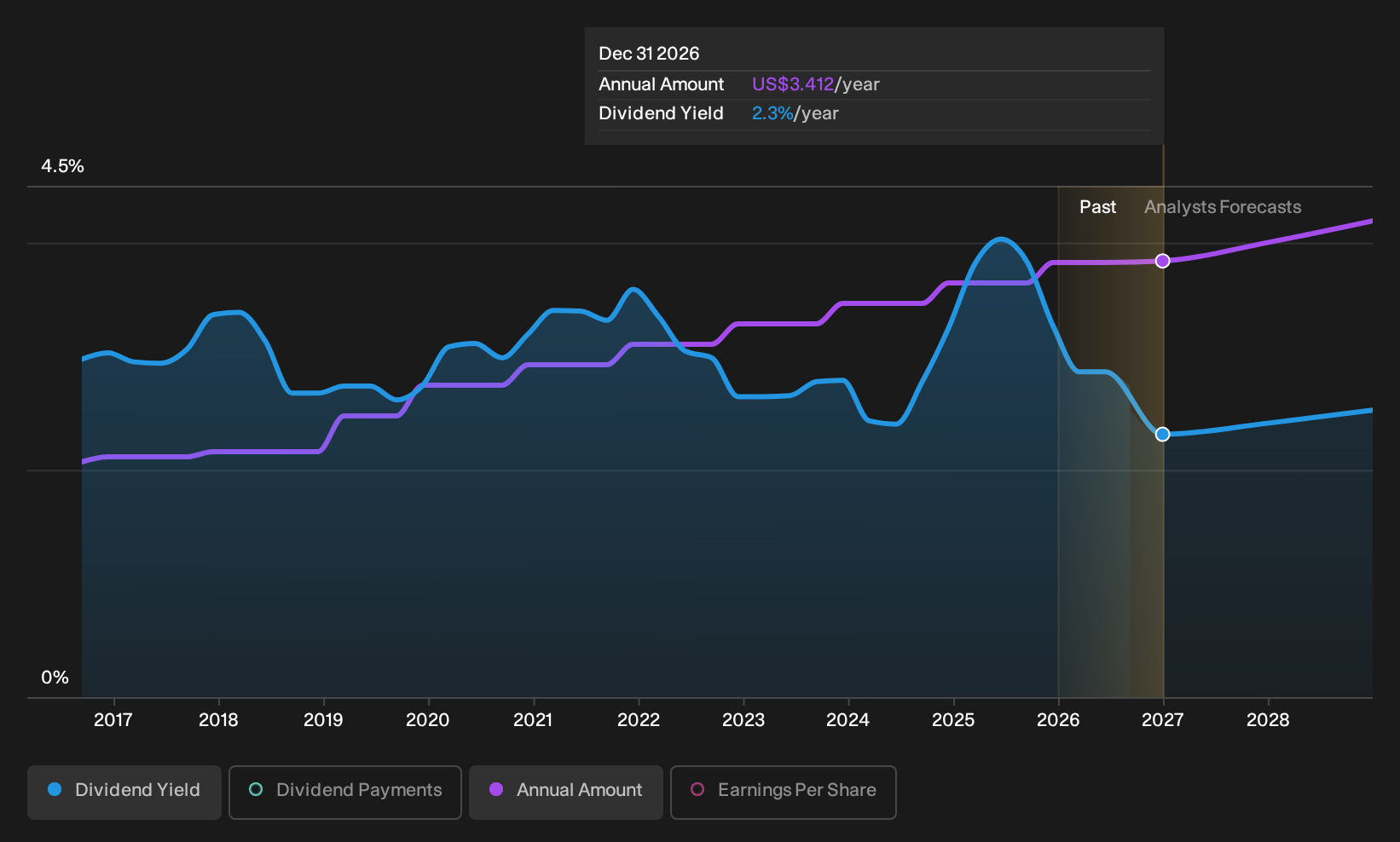The height and width of the screenshot is (842, 1400).
Task: Click the 2028 x-axis label
Action: (1268, 719)
